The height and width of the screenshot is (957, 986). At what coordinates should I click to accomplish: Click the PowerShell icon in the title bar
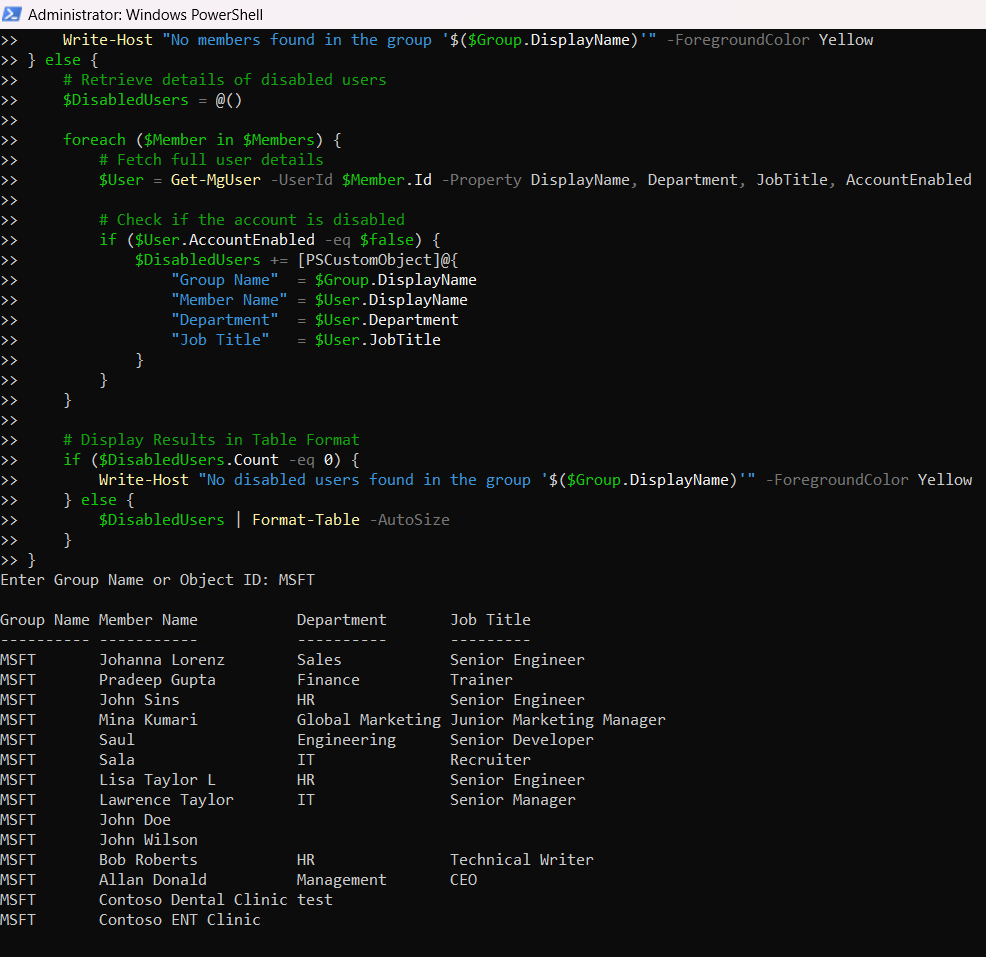(x=12, y=15)
